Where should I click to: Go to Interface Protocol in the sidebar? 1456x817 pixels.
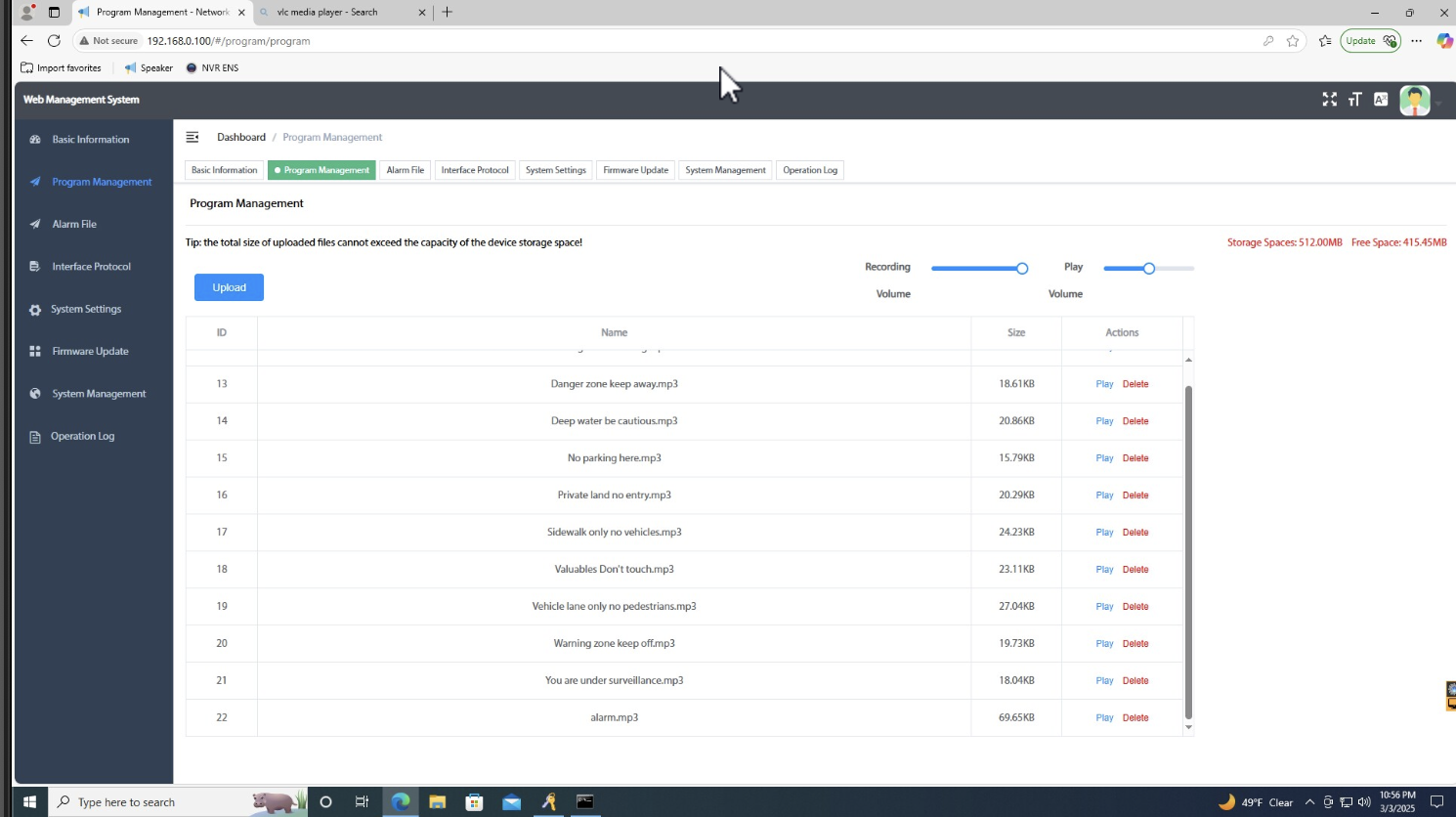point(91,267)
